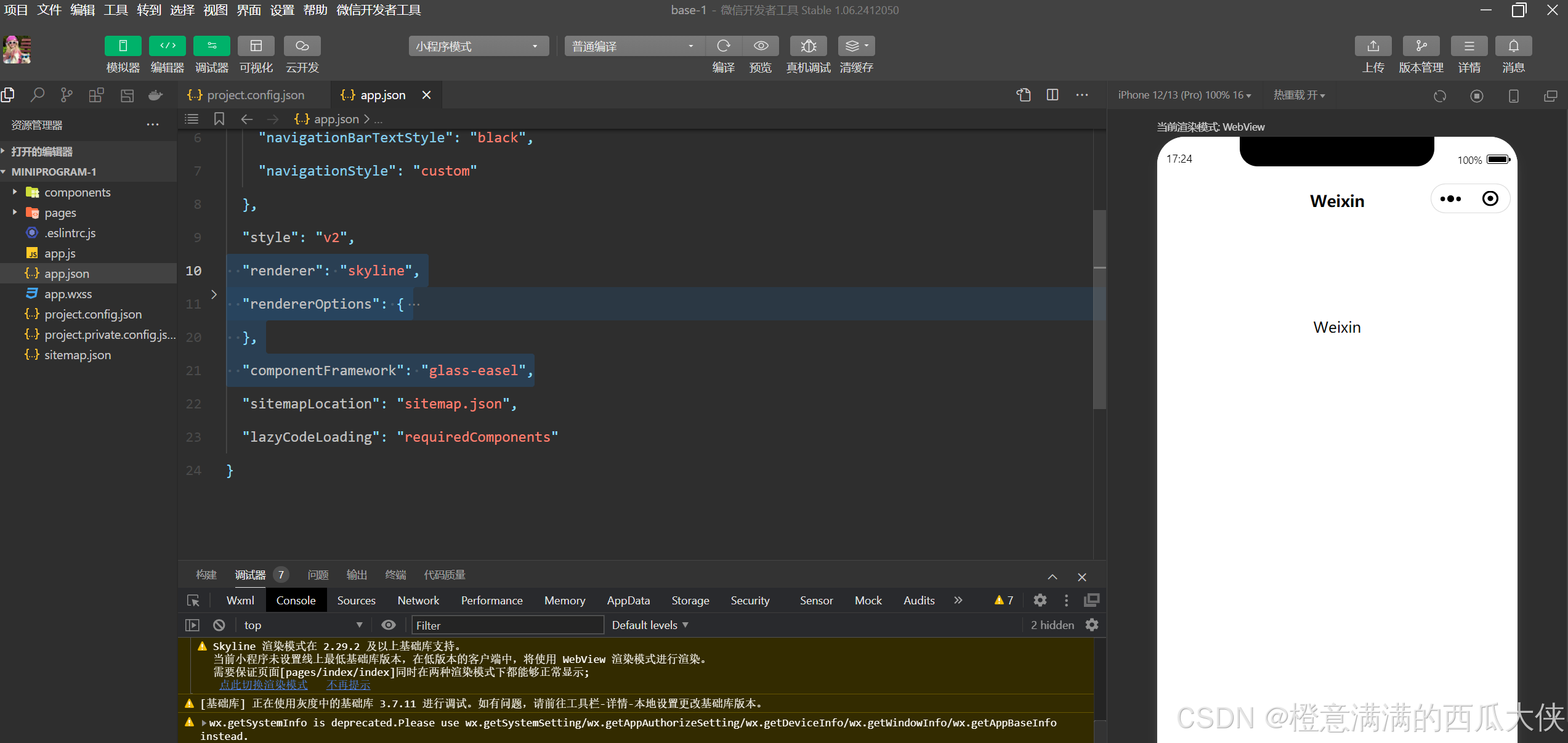Toggle the debugger panel button

point(211,46)
